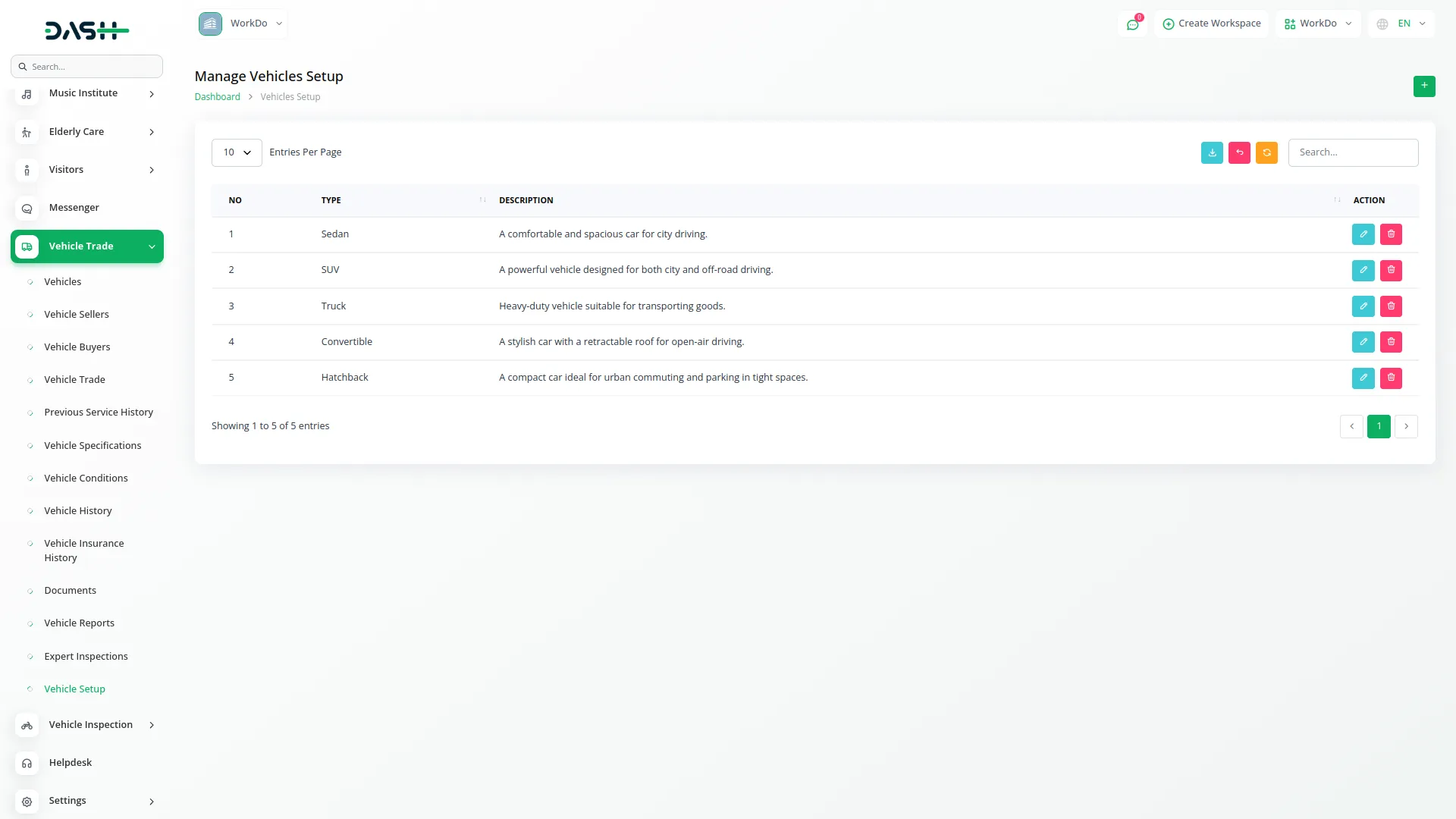This screenshot has height=819, width=1456.
Task: Delete the Truck row via trash icon
Action: coord(1391,306)
